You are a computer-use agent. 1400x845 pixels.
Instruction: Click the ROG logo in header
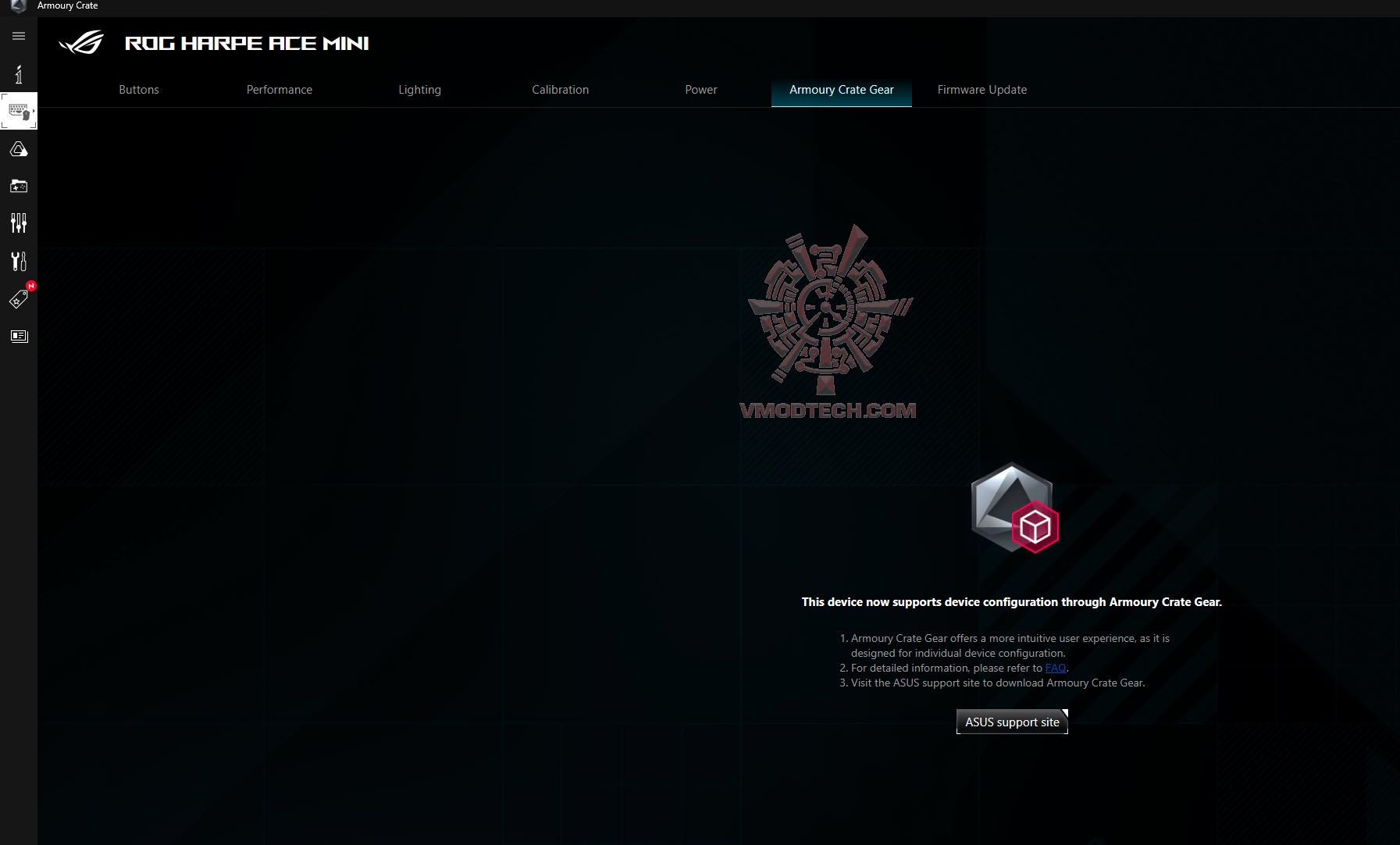click(x=82, y=42)
